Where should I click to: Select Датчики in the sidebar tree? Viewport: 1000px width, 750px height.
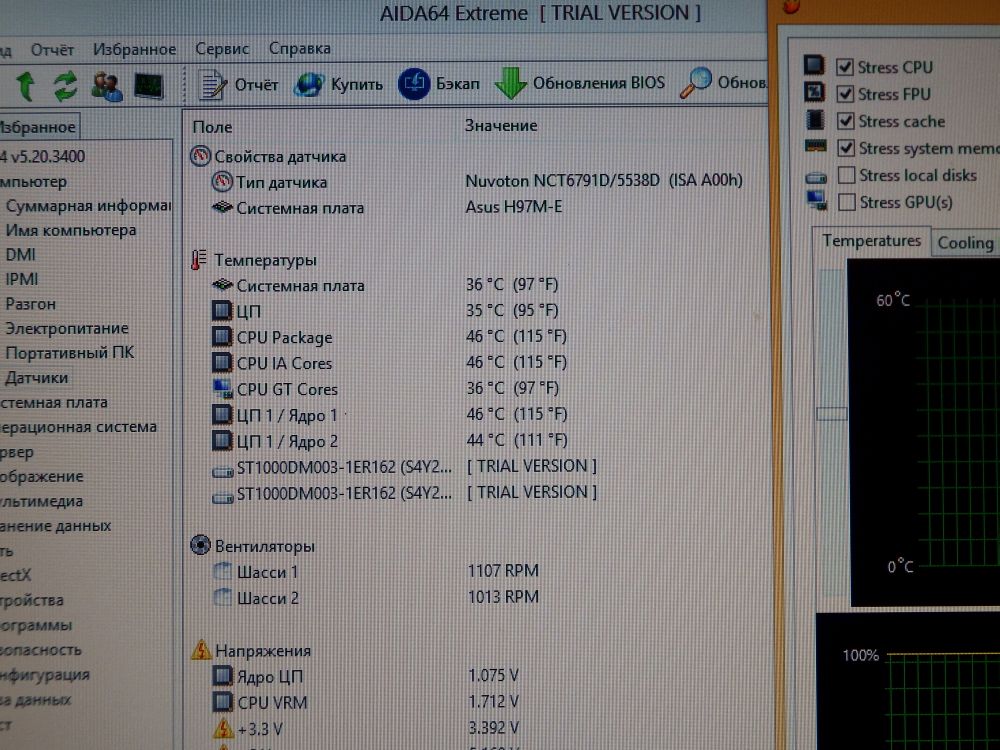tap(36, 378)
